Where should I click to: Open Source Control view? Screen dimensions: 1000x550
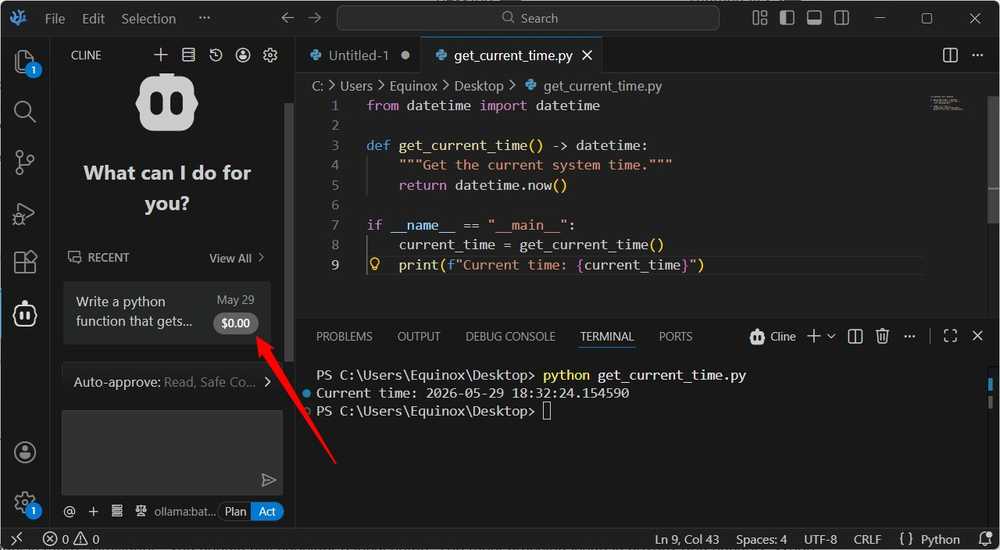(x=24, y=162)
